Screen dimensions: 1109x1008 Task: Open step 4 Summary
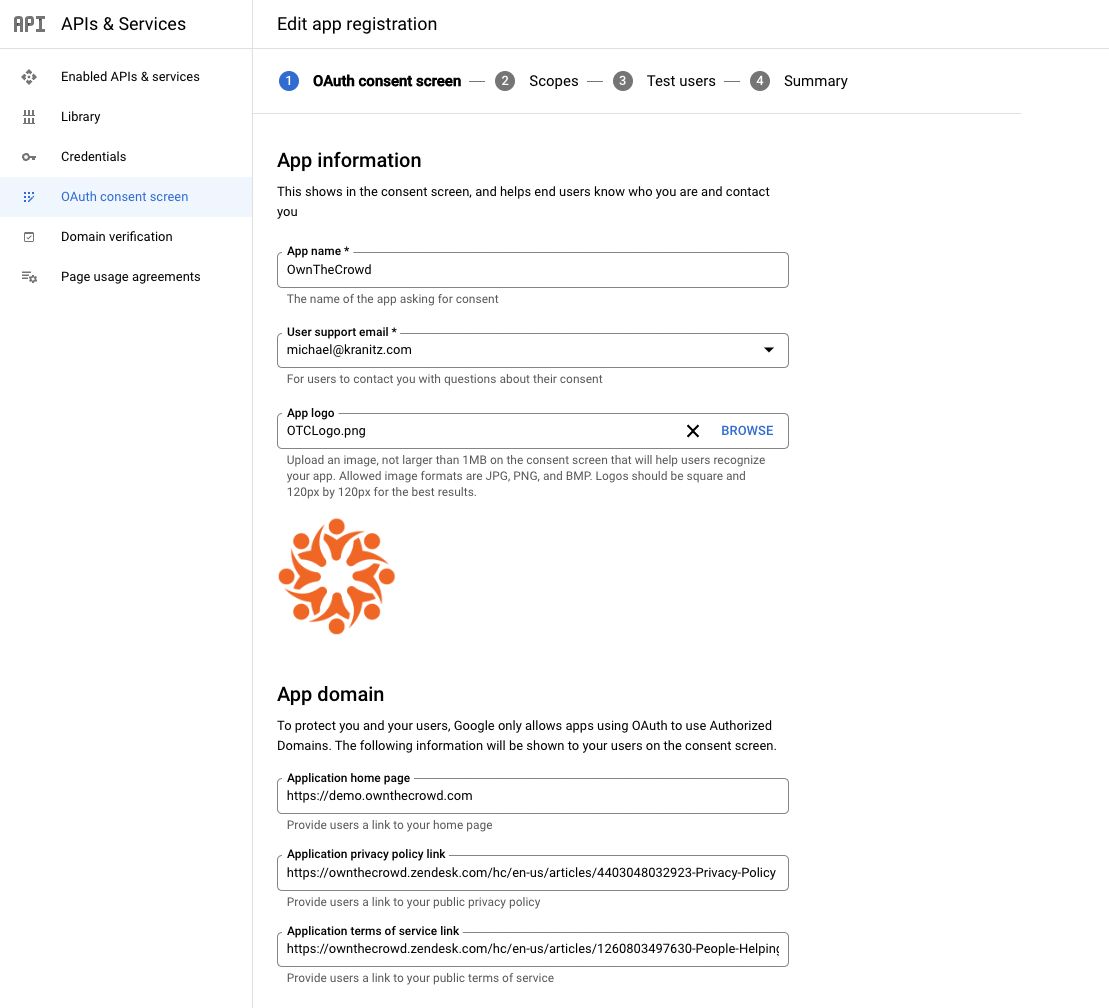click(x=815, y=81)
